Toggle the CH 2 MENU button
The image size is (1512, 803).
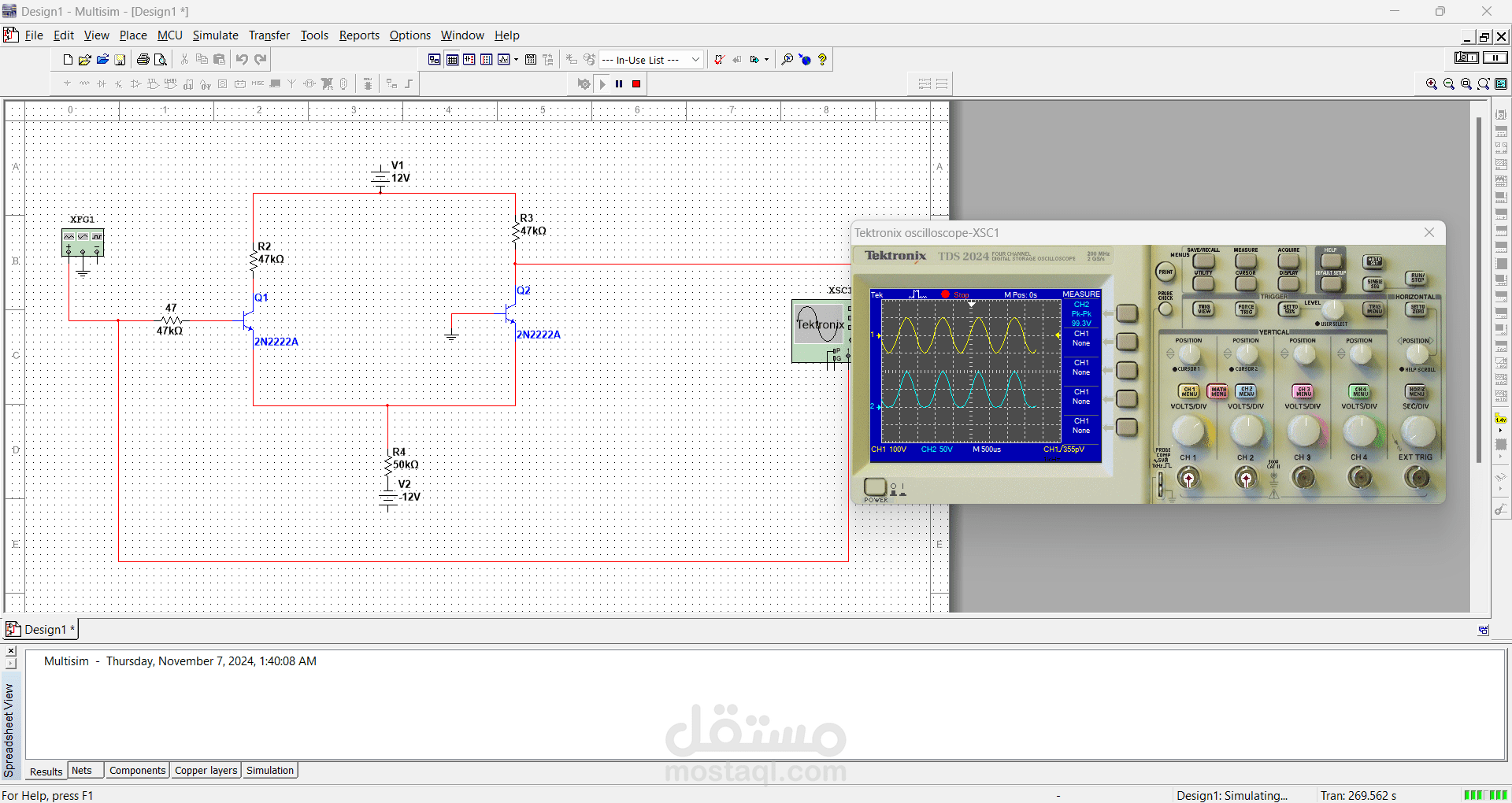1247,391
